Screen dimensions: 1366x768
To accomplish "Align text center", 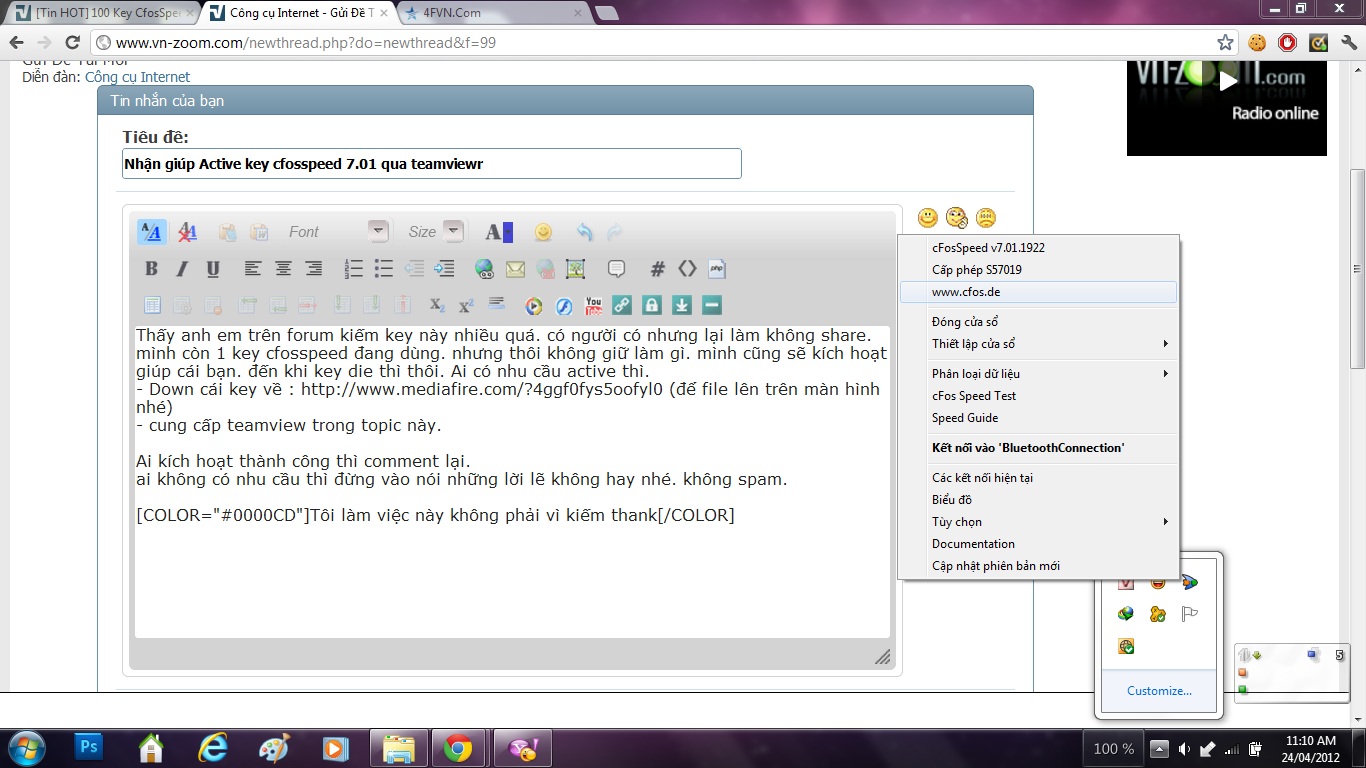I will pos(284,269).
